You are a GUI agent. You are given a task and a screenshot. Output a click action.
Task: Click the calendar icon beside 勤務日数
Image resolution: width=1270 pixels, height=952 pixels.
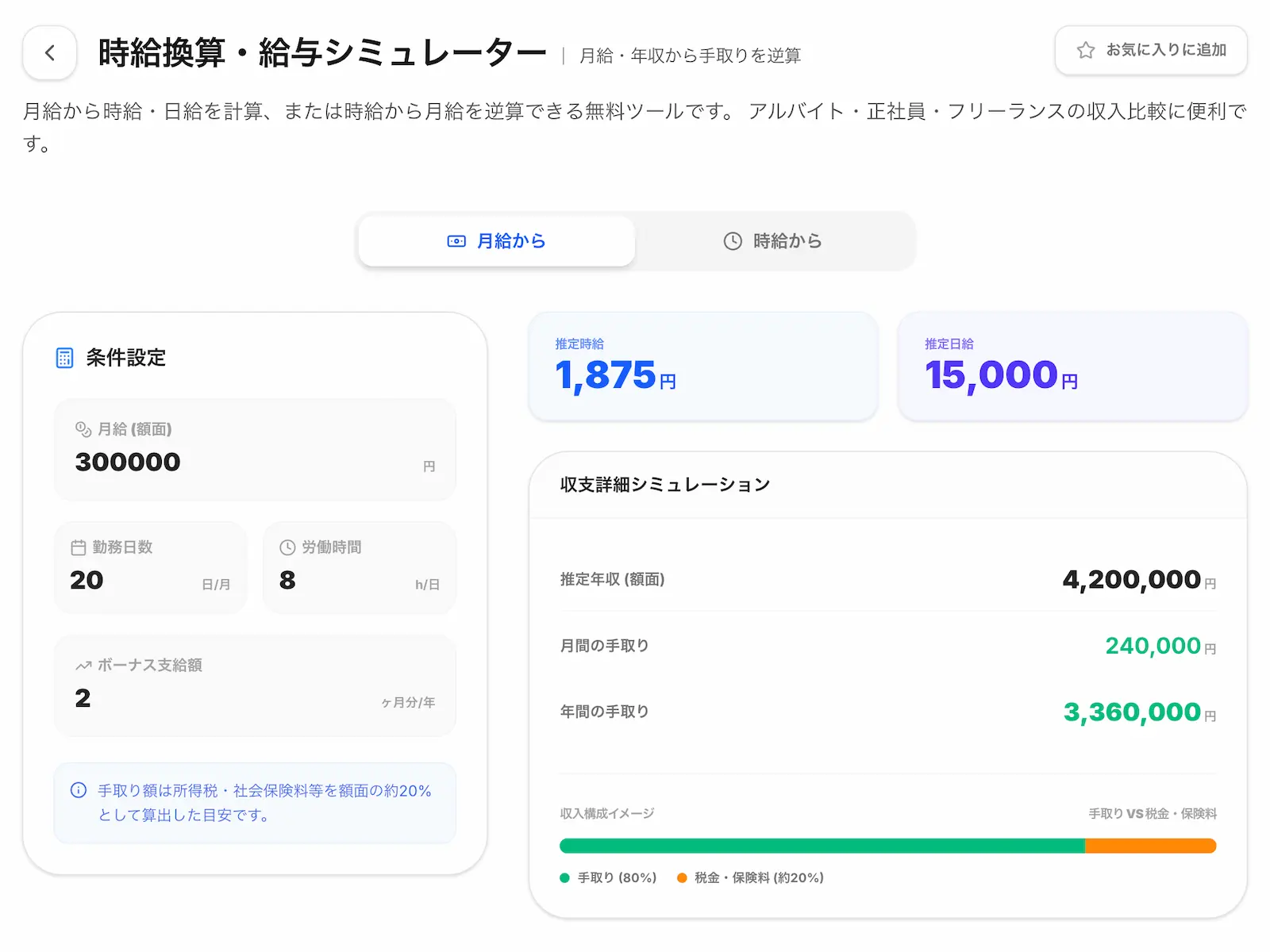(x=79, y=547)
